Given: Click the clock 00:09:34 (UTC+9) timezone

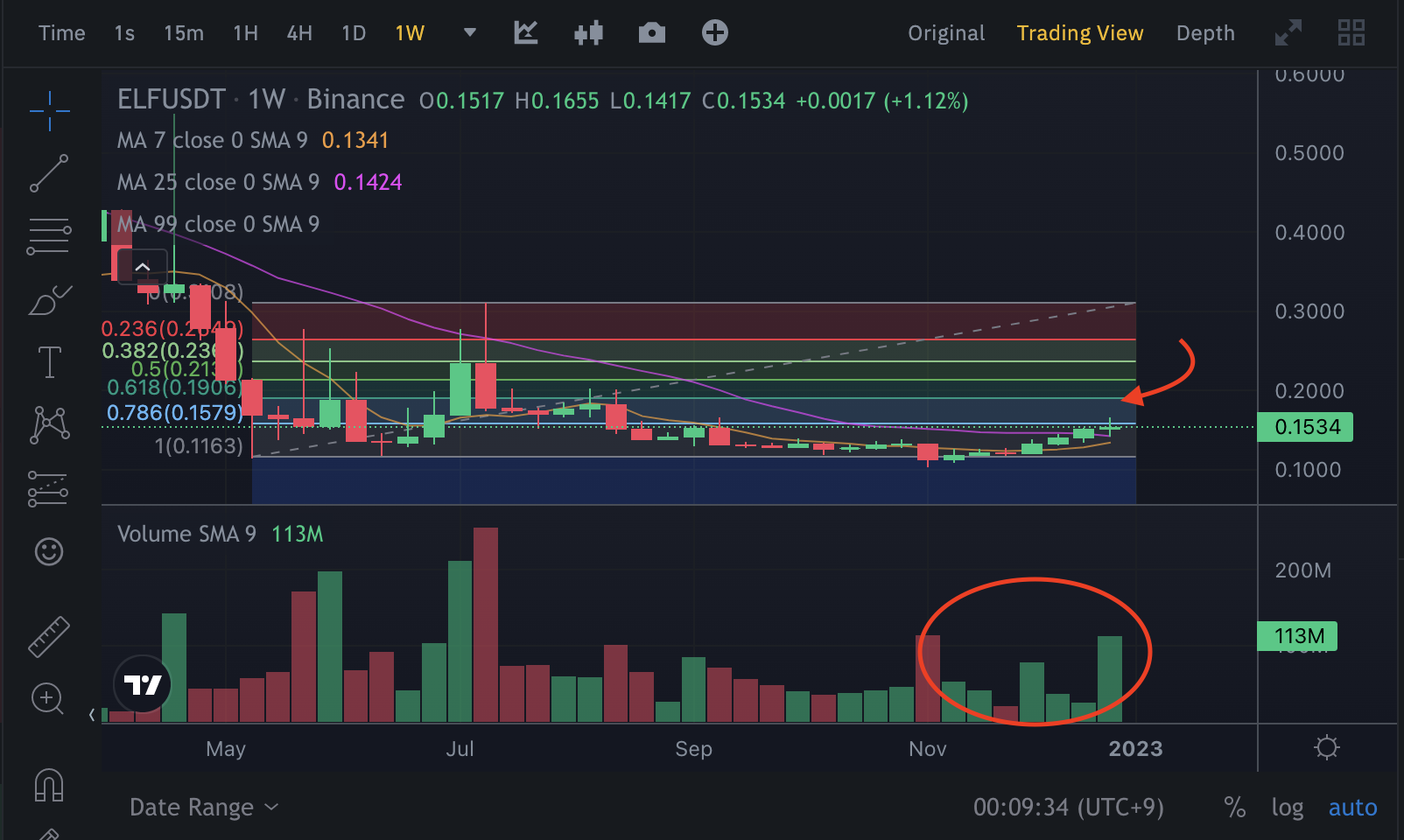Looking at the screenshot, I should (1069, 808).
